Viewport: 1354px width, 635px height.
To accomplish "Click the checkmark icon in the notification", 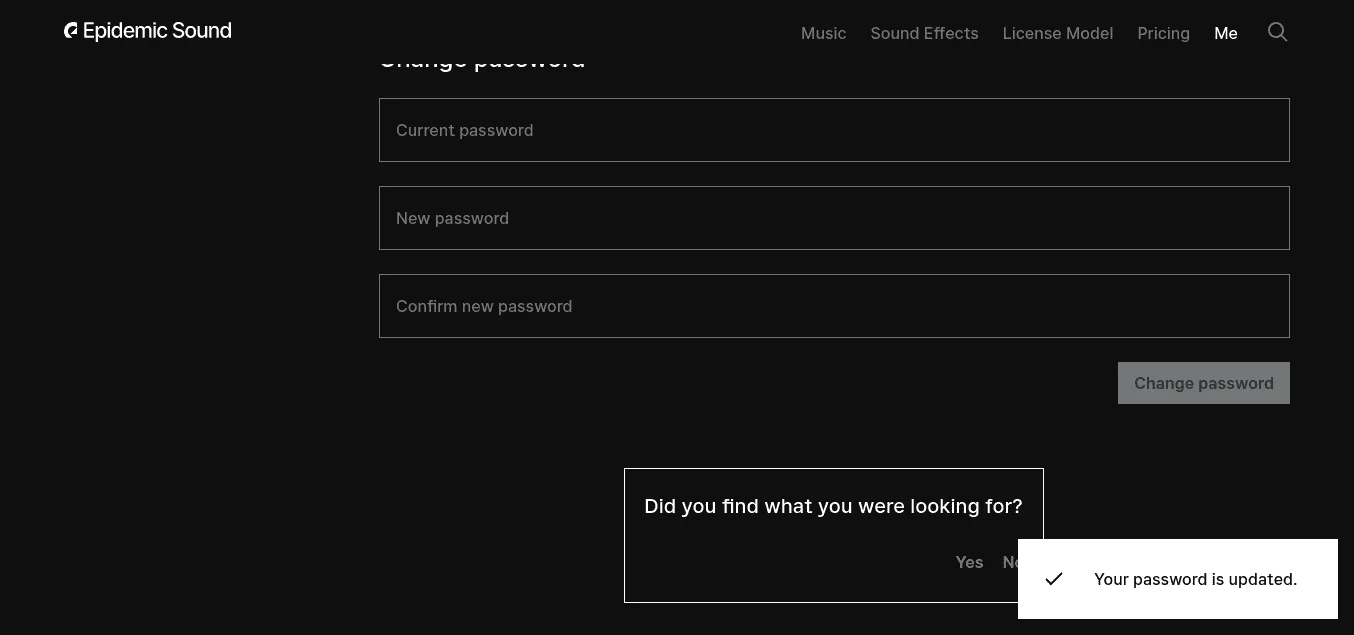I will [x=1054, y=579].
